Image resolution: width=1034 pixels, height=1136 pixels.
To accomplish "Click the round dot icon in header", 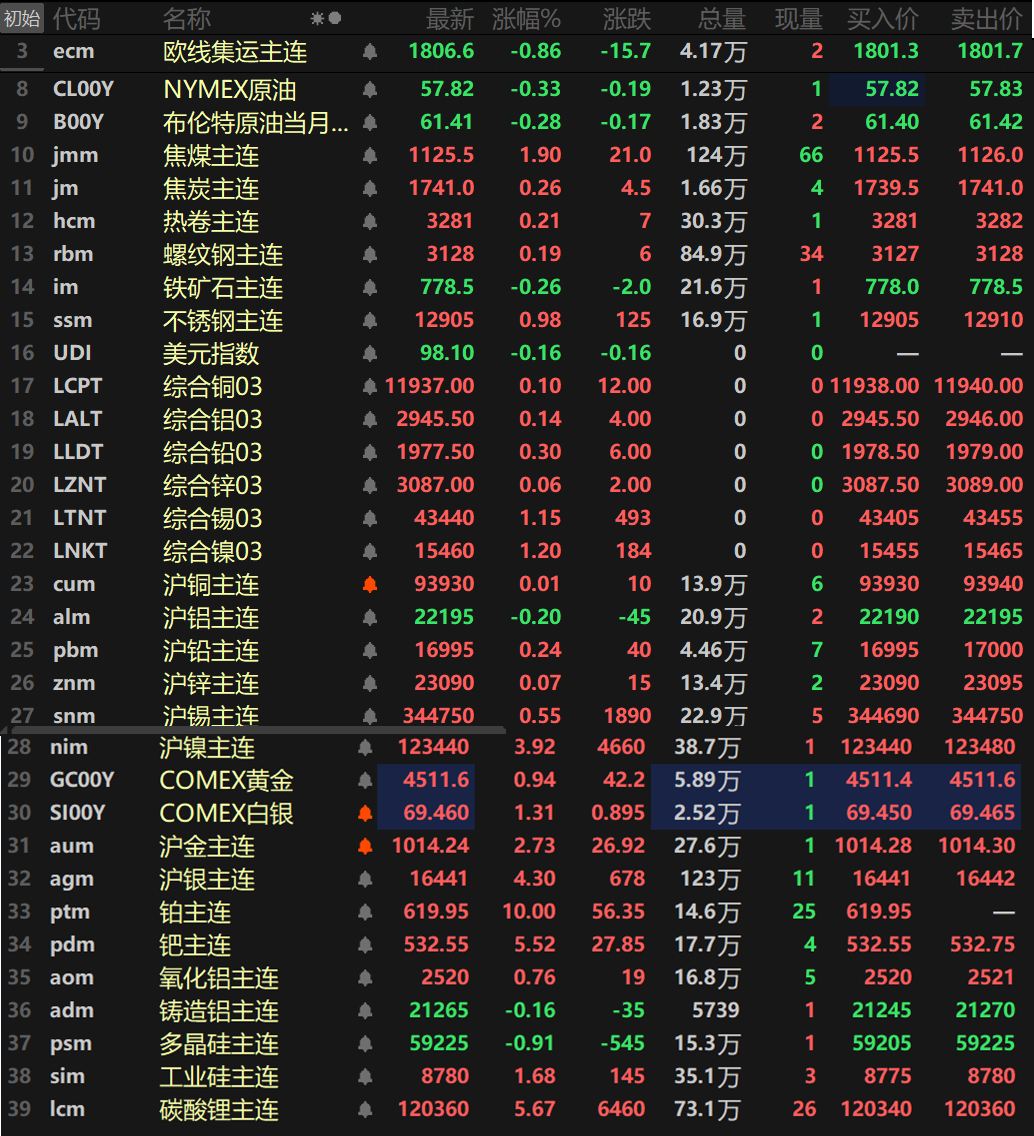I will tap(335, 18).
